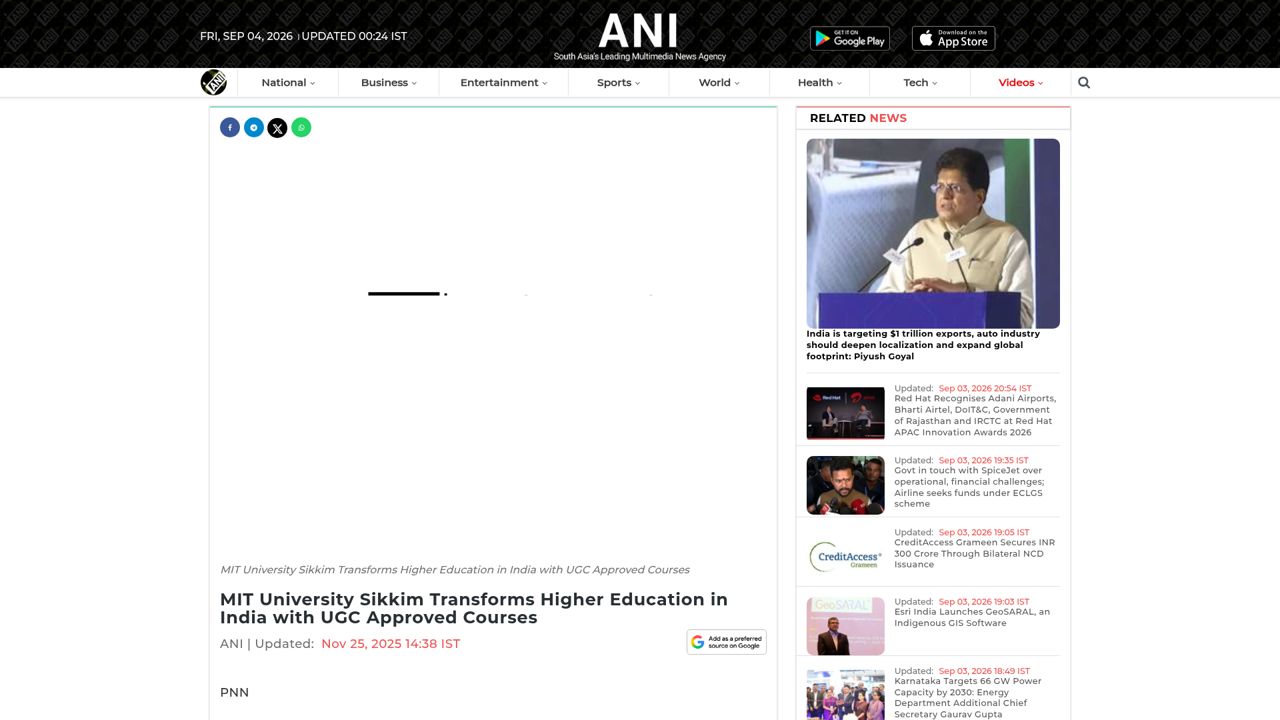Image resolution: width=1280 pixels, height=720 pixels.
Task: Click article date Nov 25, 2025 14:38 IST
Action: point(391,644)
